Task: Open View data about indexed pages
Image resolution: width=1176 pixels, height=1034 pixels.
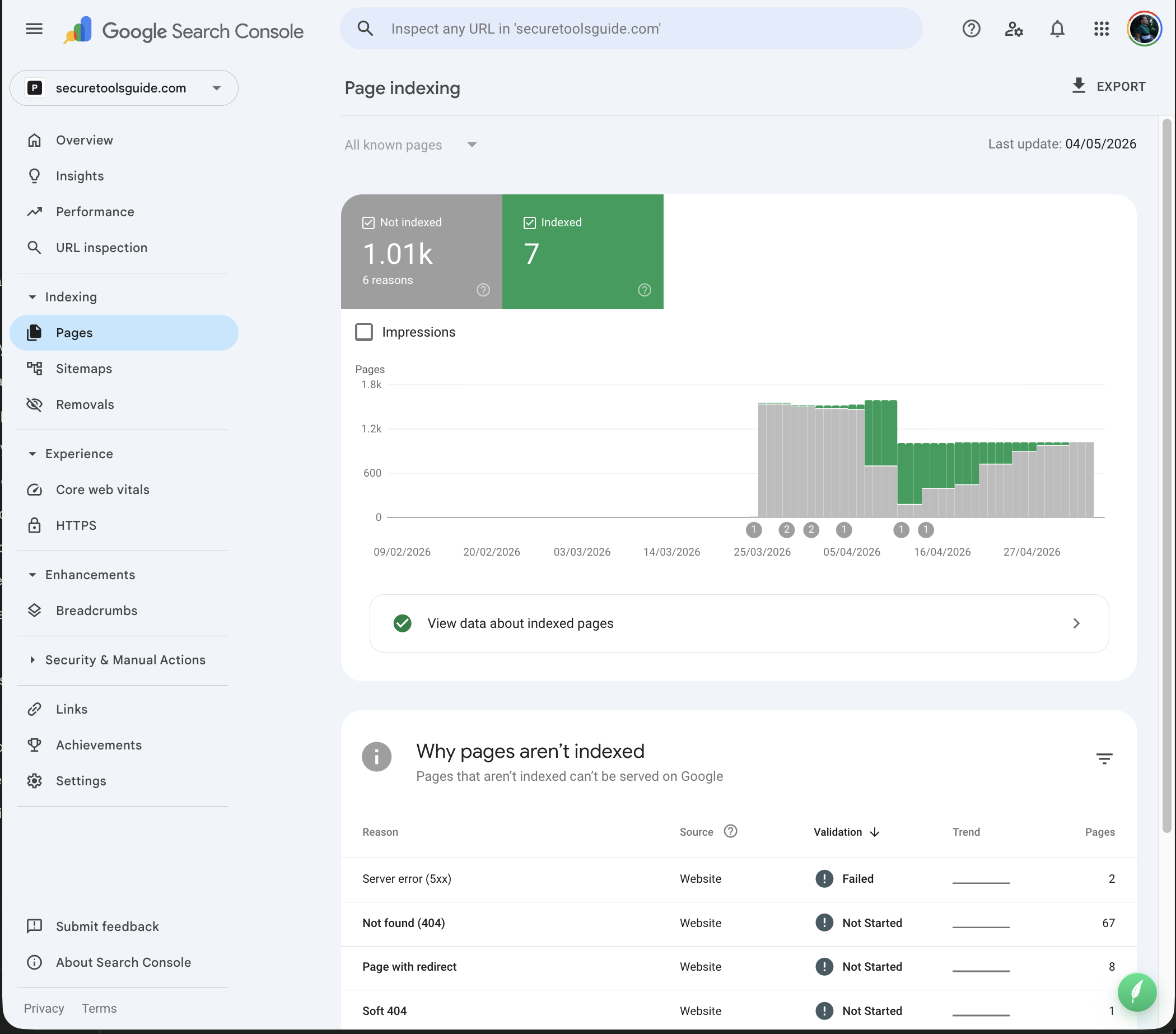Action: click(x=739, y=623)
